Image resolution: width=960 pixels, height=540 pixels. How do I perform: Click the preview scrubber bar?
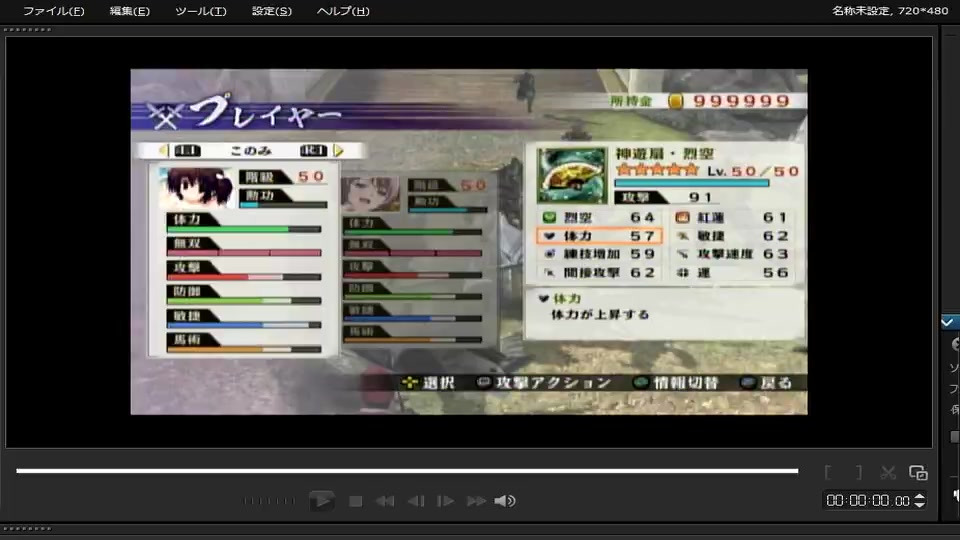[407, 471]
